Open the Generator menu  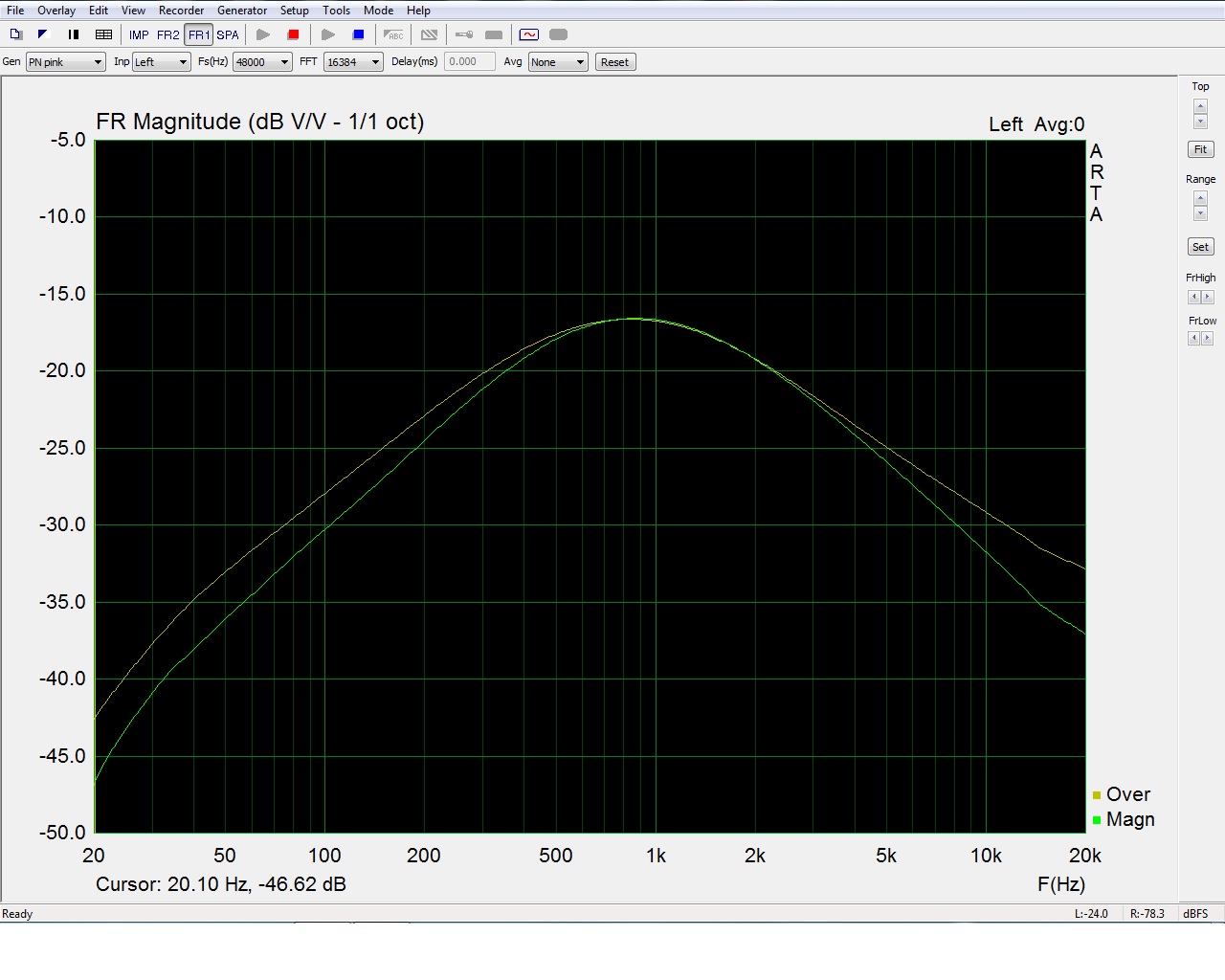pyautogui.click(x=242, y=11)
